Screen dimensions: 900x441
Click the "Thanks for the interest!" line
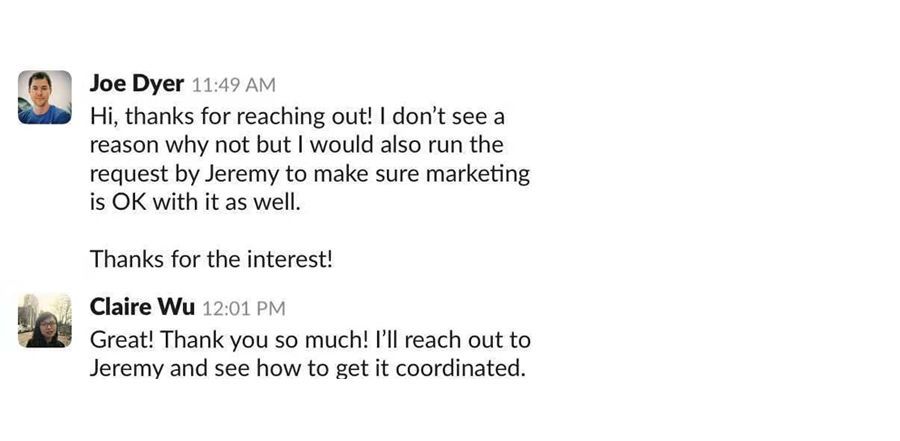pos(210,259)
